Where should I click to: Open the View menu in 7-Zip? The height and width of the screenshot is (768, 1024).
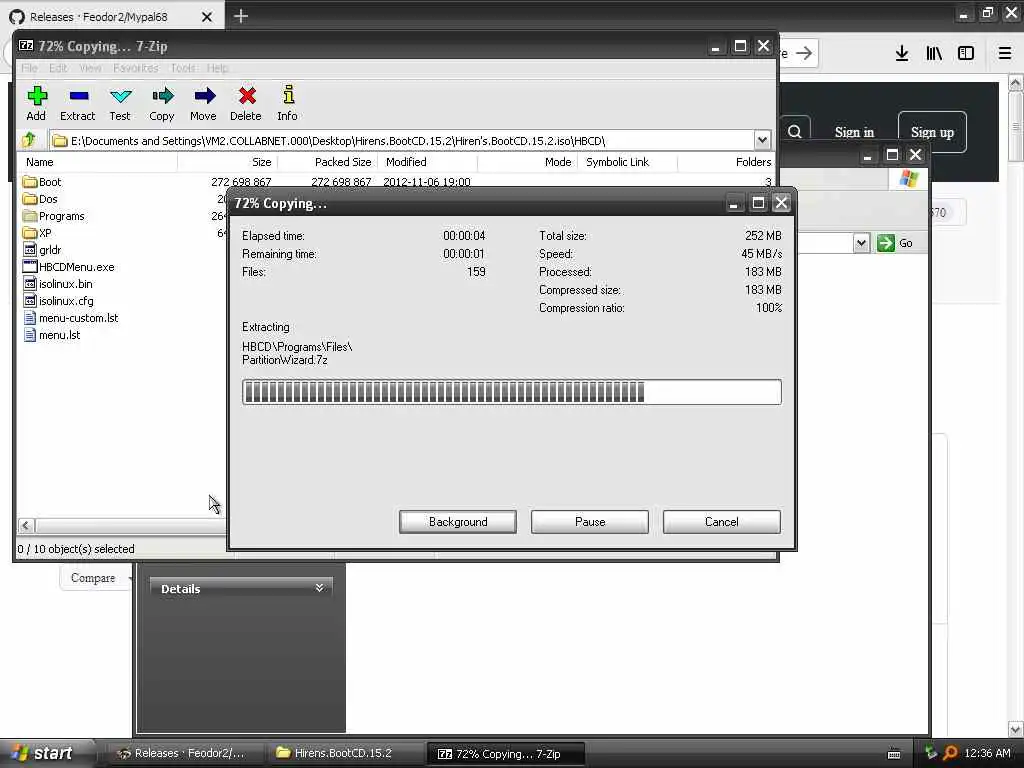point(90,68)
